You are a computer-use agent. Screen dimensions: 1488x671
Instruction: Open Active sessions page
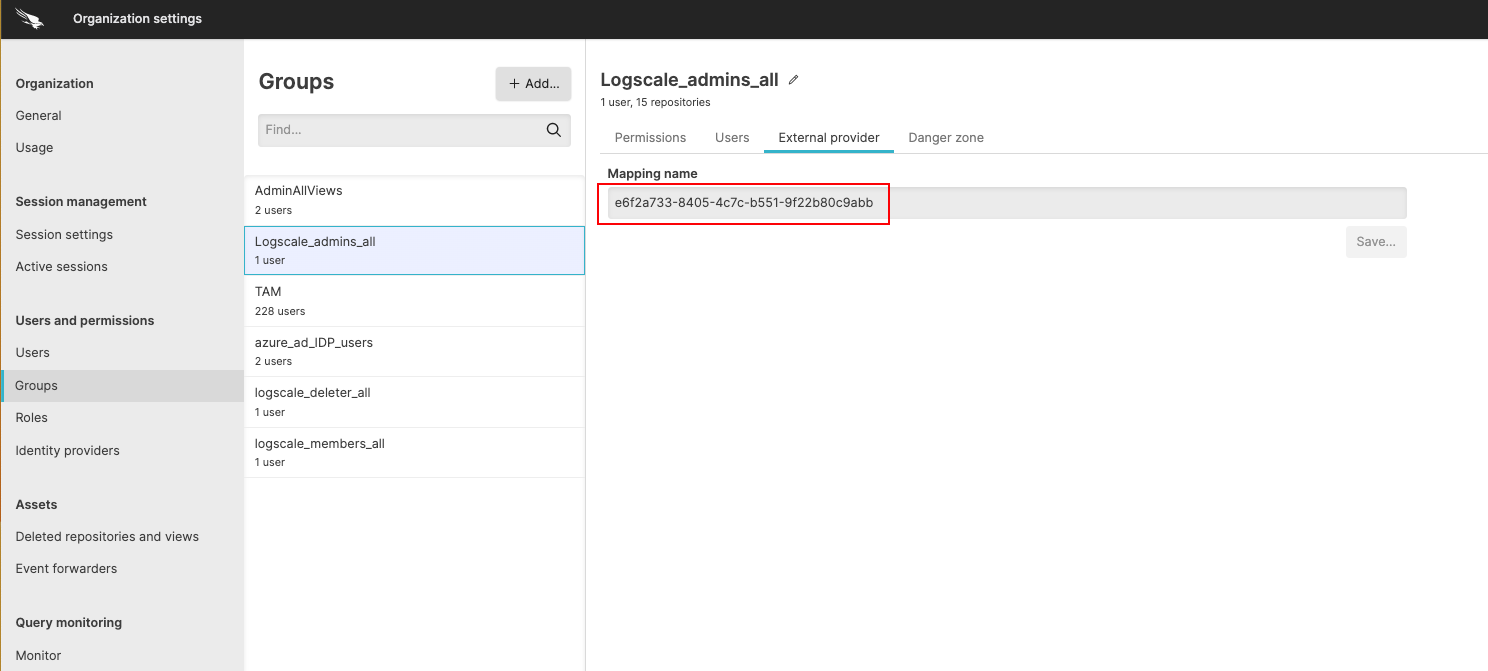click(x=61, y=266)
